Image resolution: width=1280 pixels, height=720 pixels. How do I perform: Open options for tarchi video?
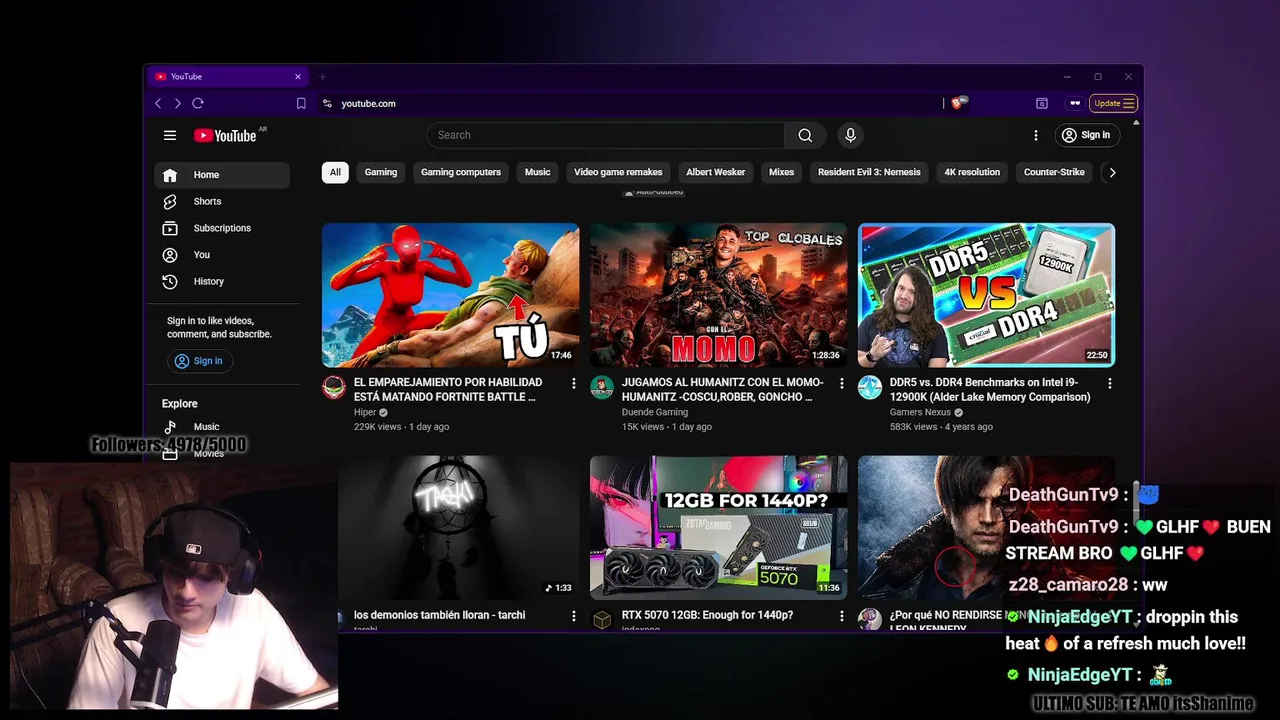pos(573,616)
